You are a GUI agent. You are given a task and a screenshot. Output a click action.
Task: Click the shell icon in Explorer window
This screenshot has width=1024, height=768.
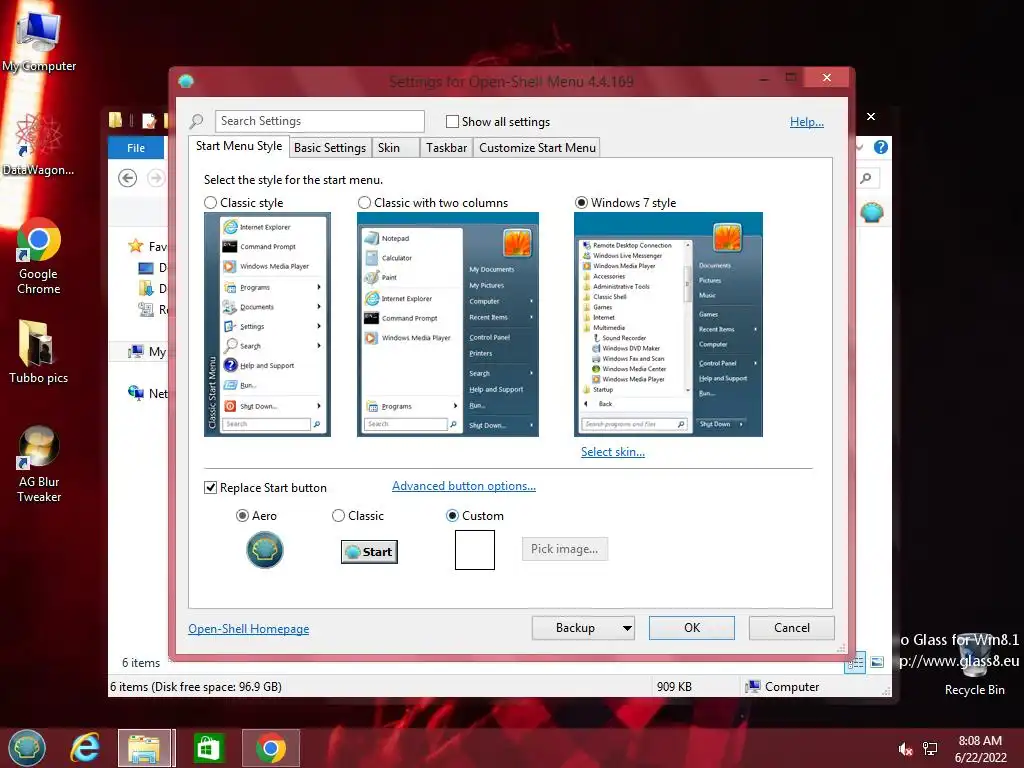tap(872, 212)
